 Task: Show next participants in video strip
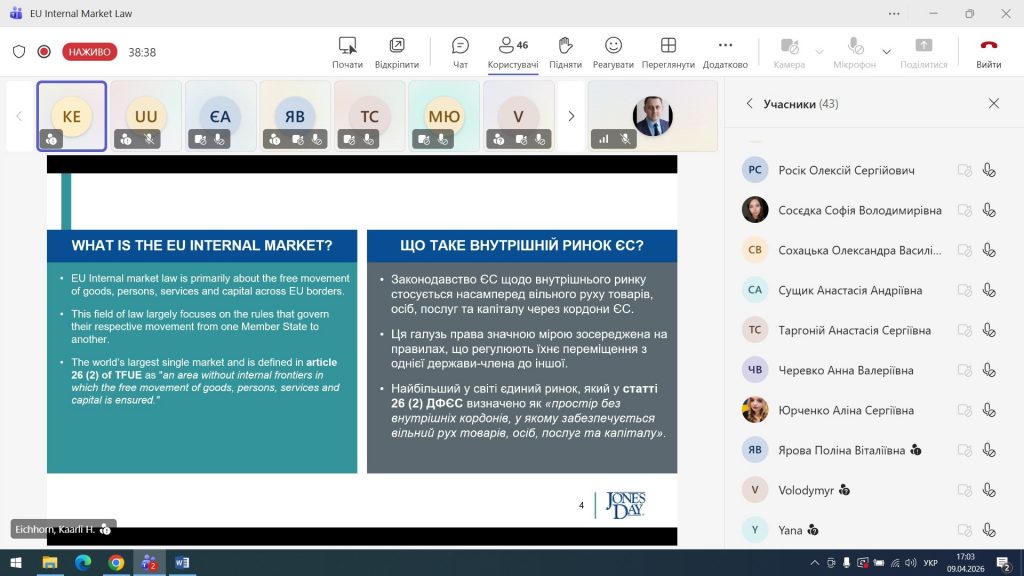[571, 116]
